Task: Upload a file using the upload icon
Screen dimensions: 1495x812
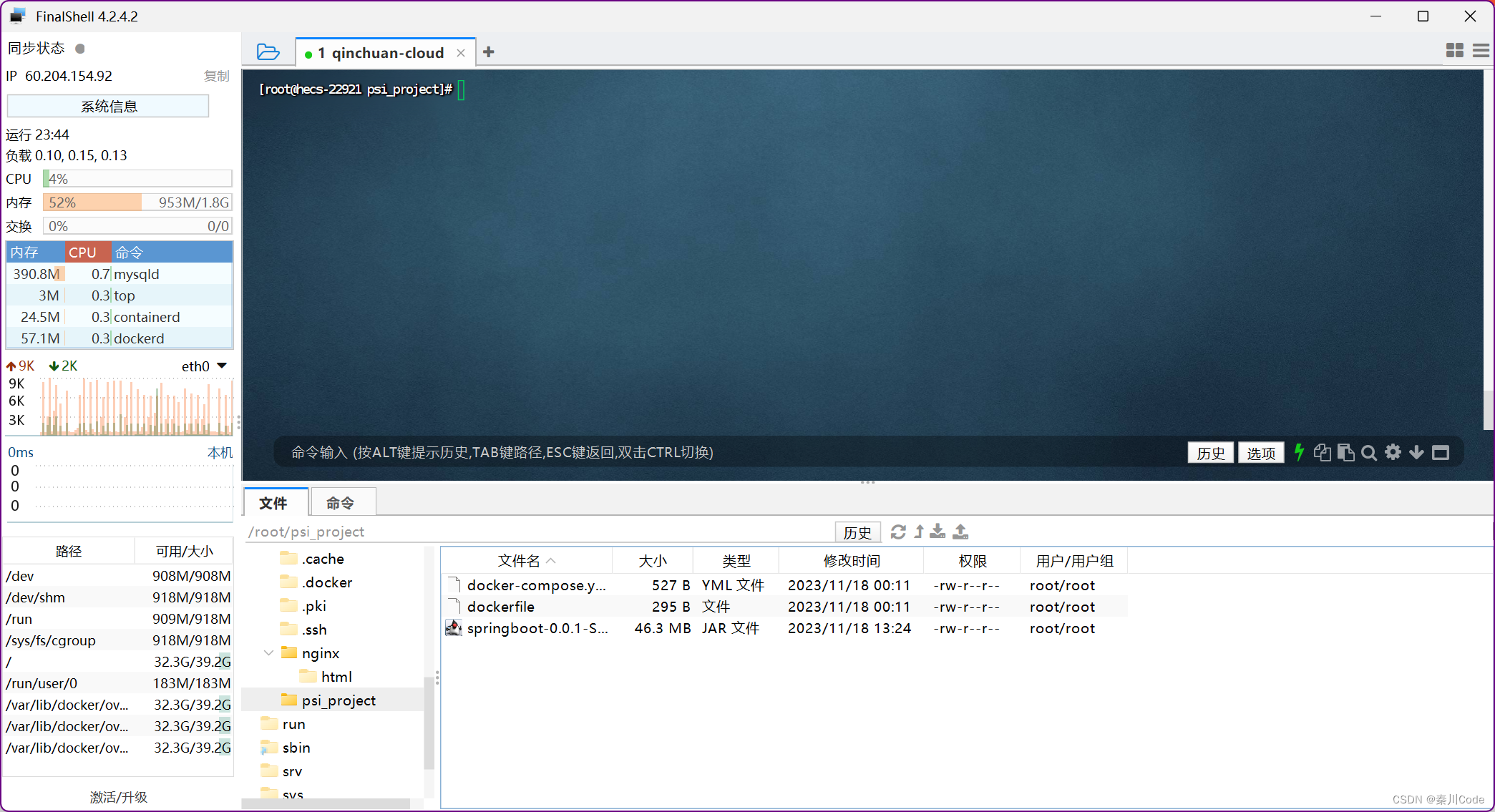Action: tap(960, 532)
